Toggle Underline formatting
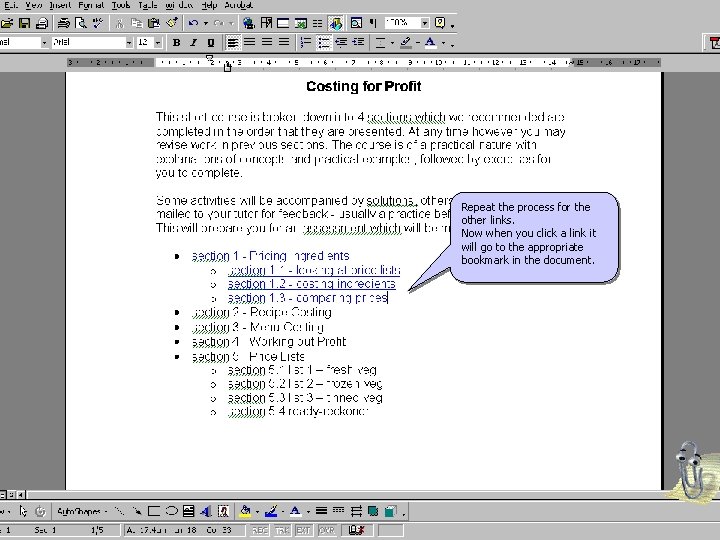The width and height of the screenshot is (720, 540). tap(211, 43)
